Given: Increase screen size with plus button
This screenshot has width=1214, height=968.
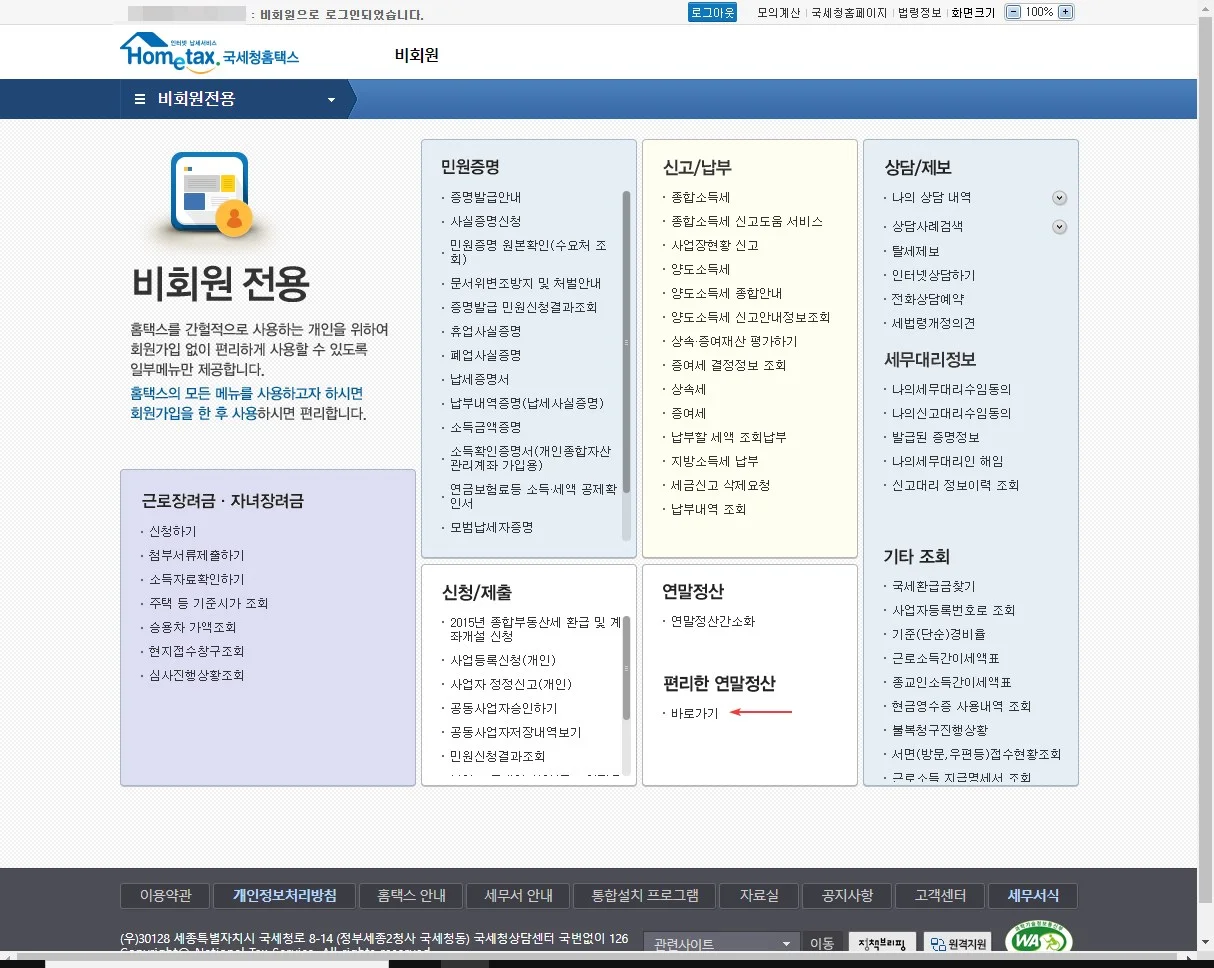Looking at the screenshot, I should (x=1065, y=12).
